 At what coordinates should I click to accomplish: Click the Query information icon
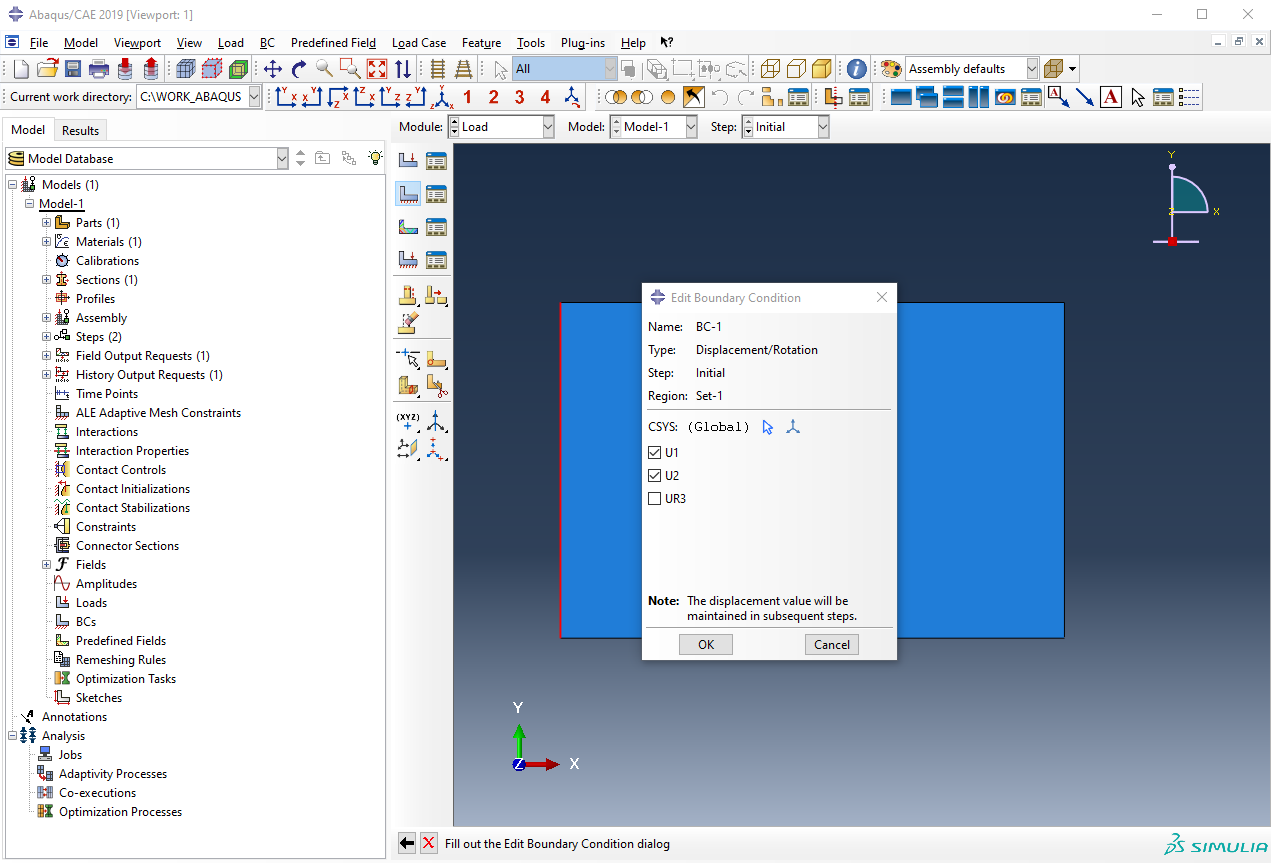pos(856,69)
